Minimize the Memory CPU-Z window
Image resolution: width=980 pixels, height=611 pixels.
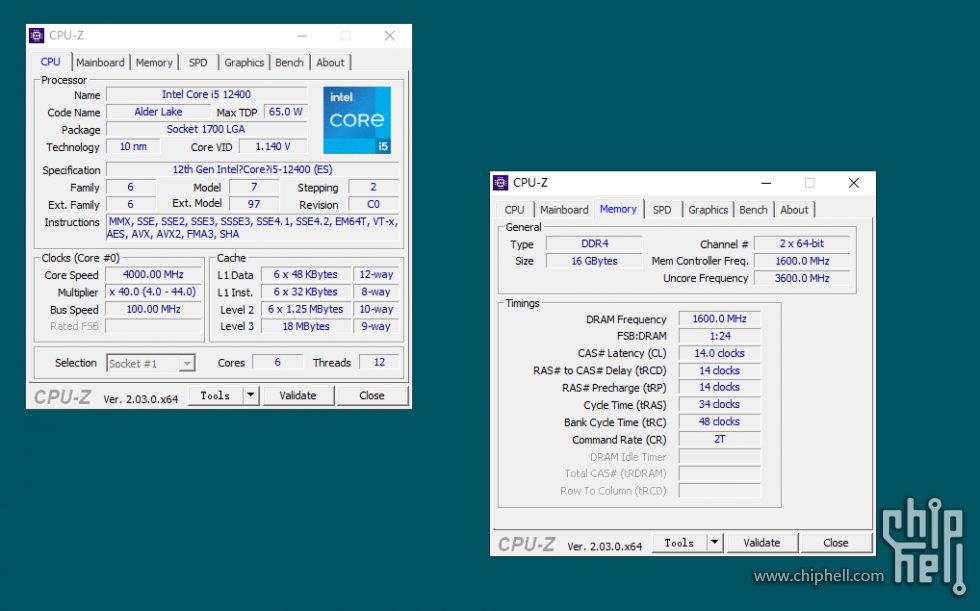tap(766, 183)
